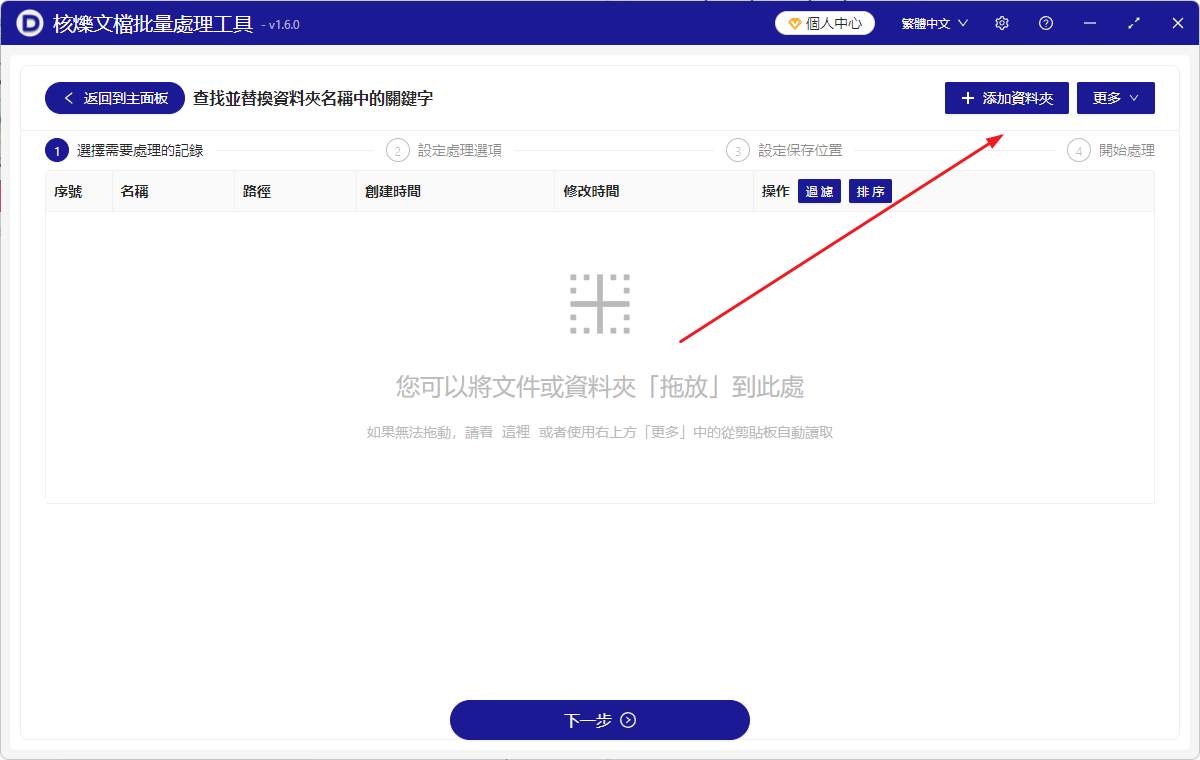Click the 排序 sort button
This screenshot has width=1200, height=760.
click(870, 190)
